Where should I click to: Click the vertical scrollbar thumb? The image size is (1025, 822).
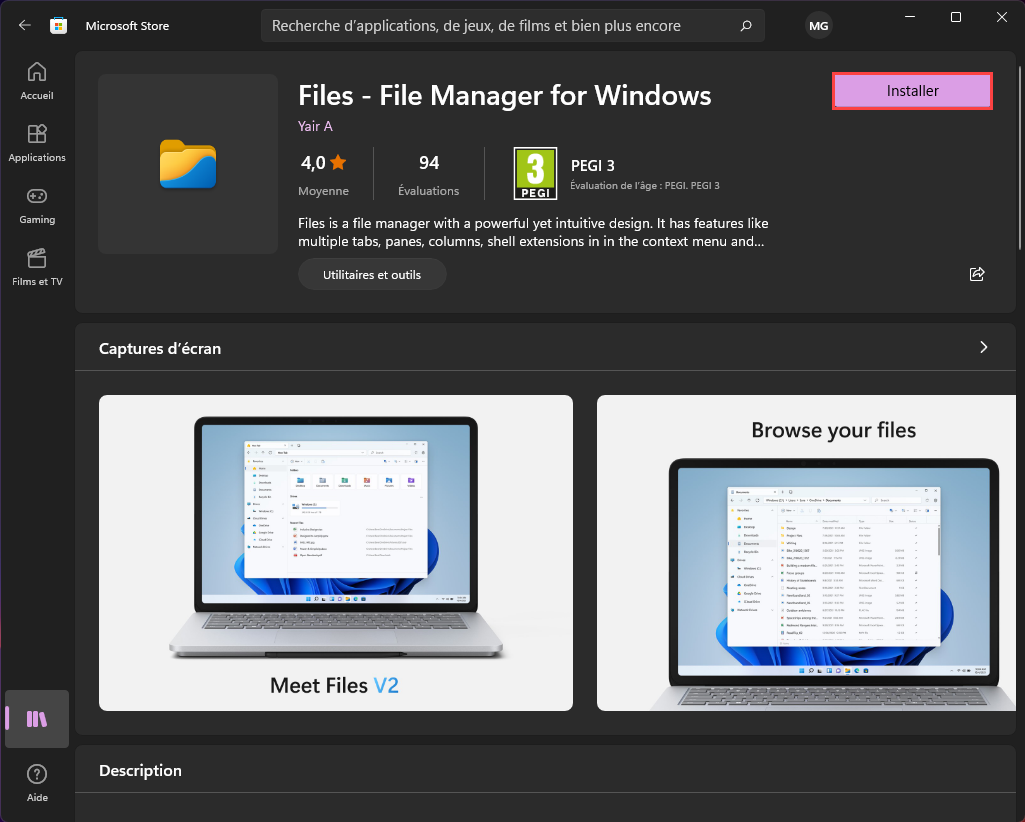[1020, 157]
